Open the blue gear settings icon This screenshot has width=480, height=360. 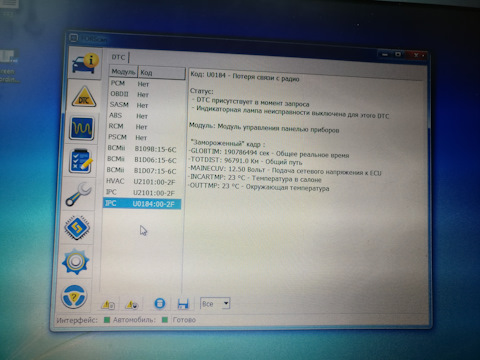pos(75,262)
